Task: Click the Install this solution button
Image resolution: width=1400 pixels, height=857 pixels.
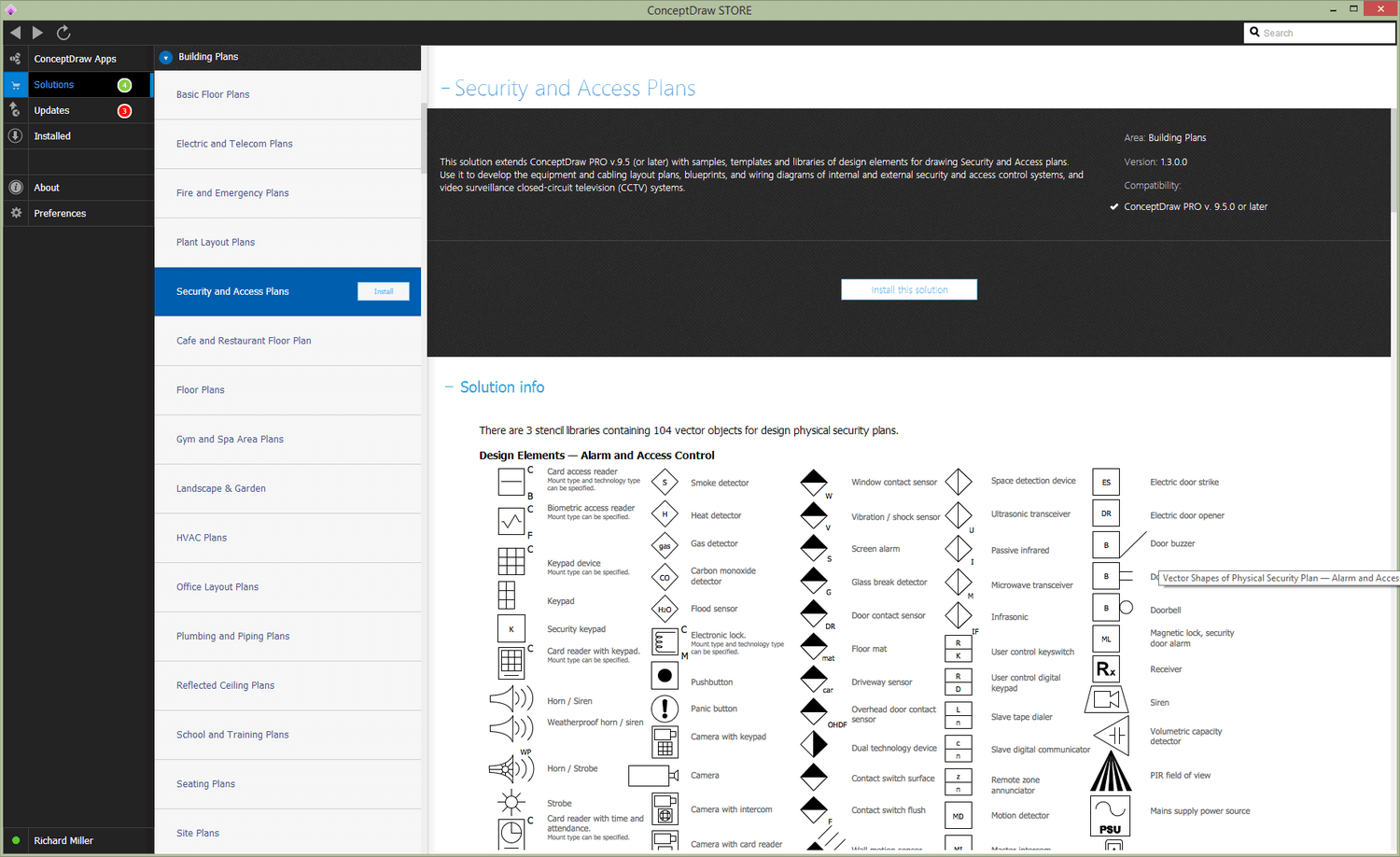Action: pos(909,289)
